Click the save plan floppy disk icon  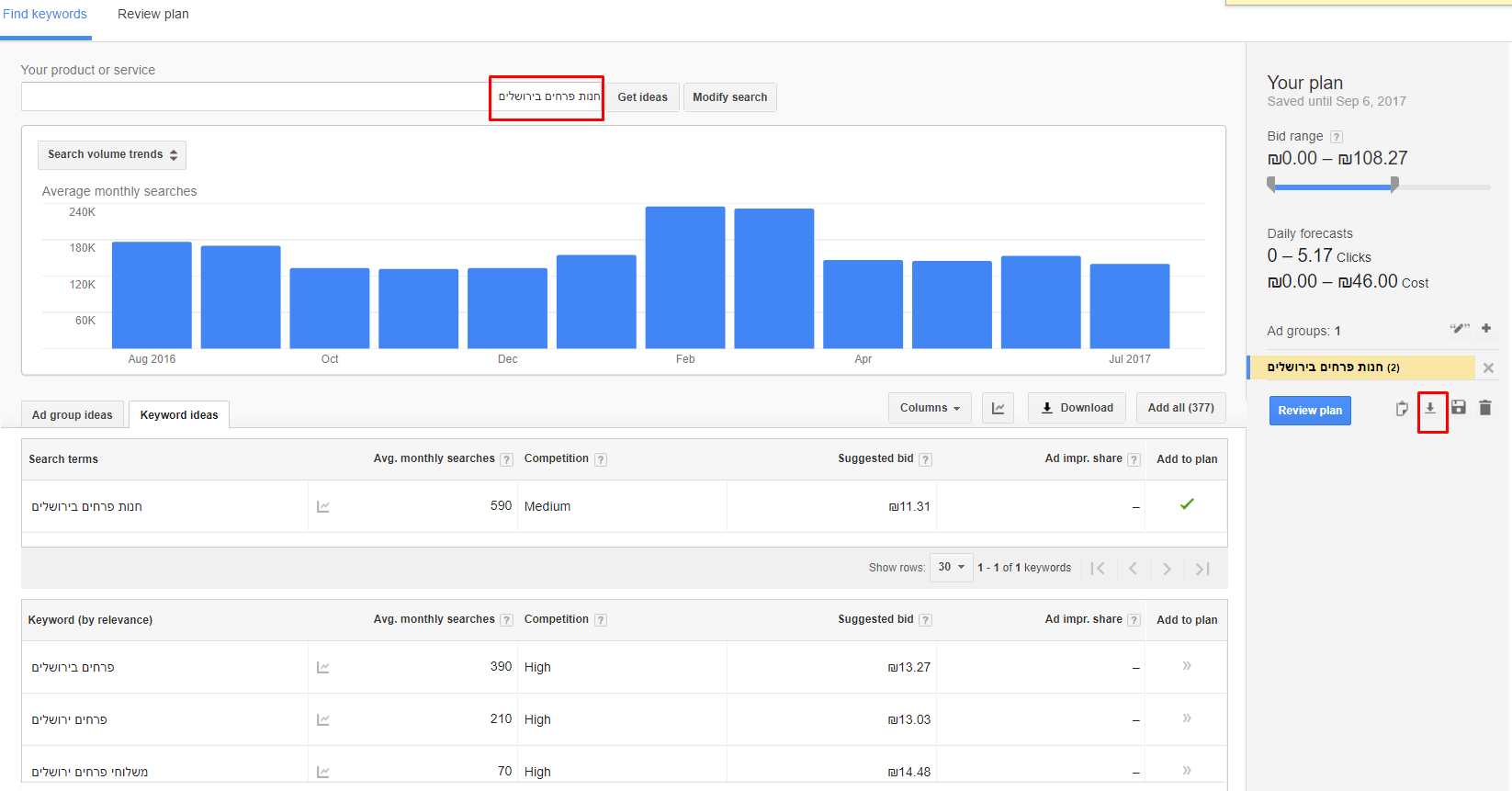pos(1459,408)
